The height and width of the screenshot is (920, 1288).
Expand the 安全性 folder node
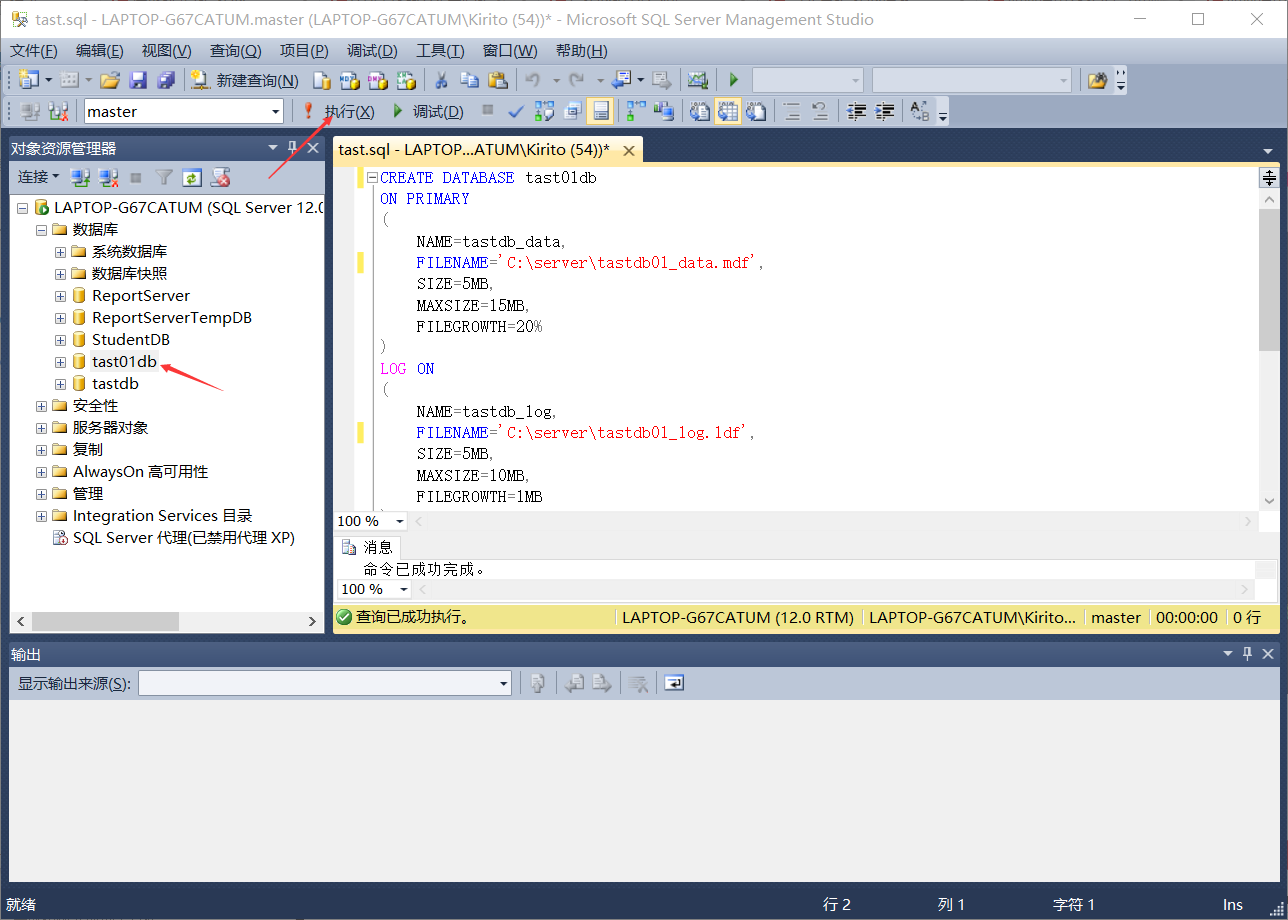pyautogui.click(x=42, y=406)
